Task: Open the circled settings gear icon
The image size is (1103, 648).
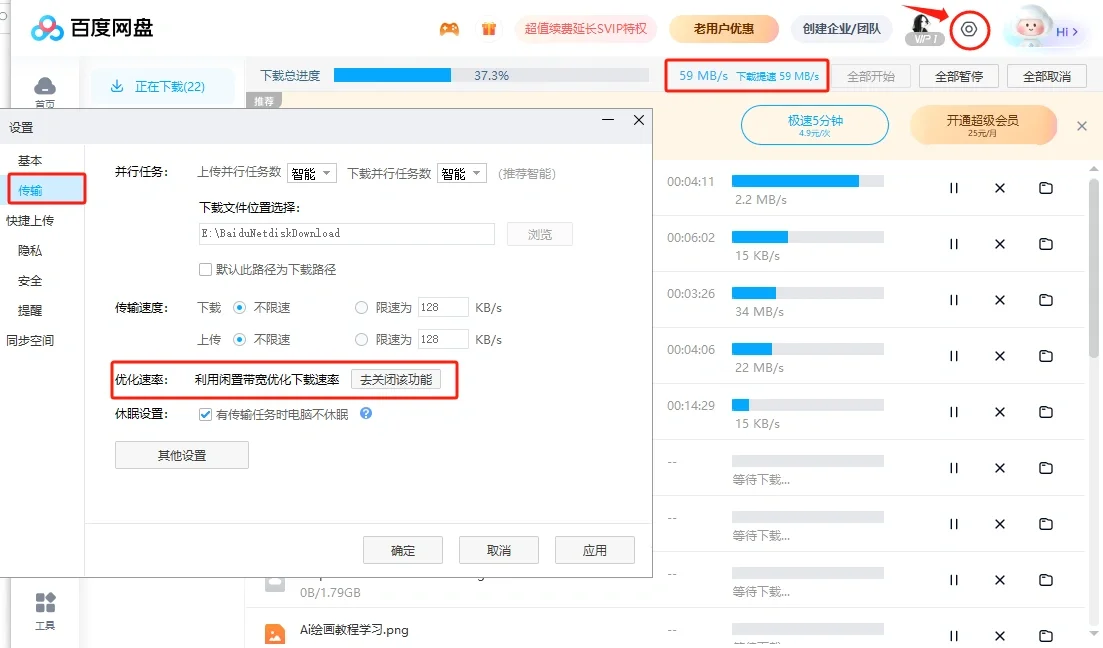Action: click(x=969, y=29)
